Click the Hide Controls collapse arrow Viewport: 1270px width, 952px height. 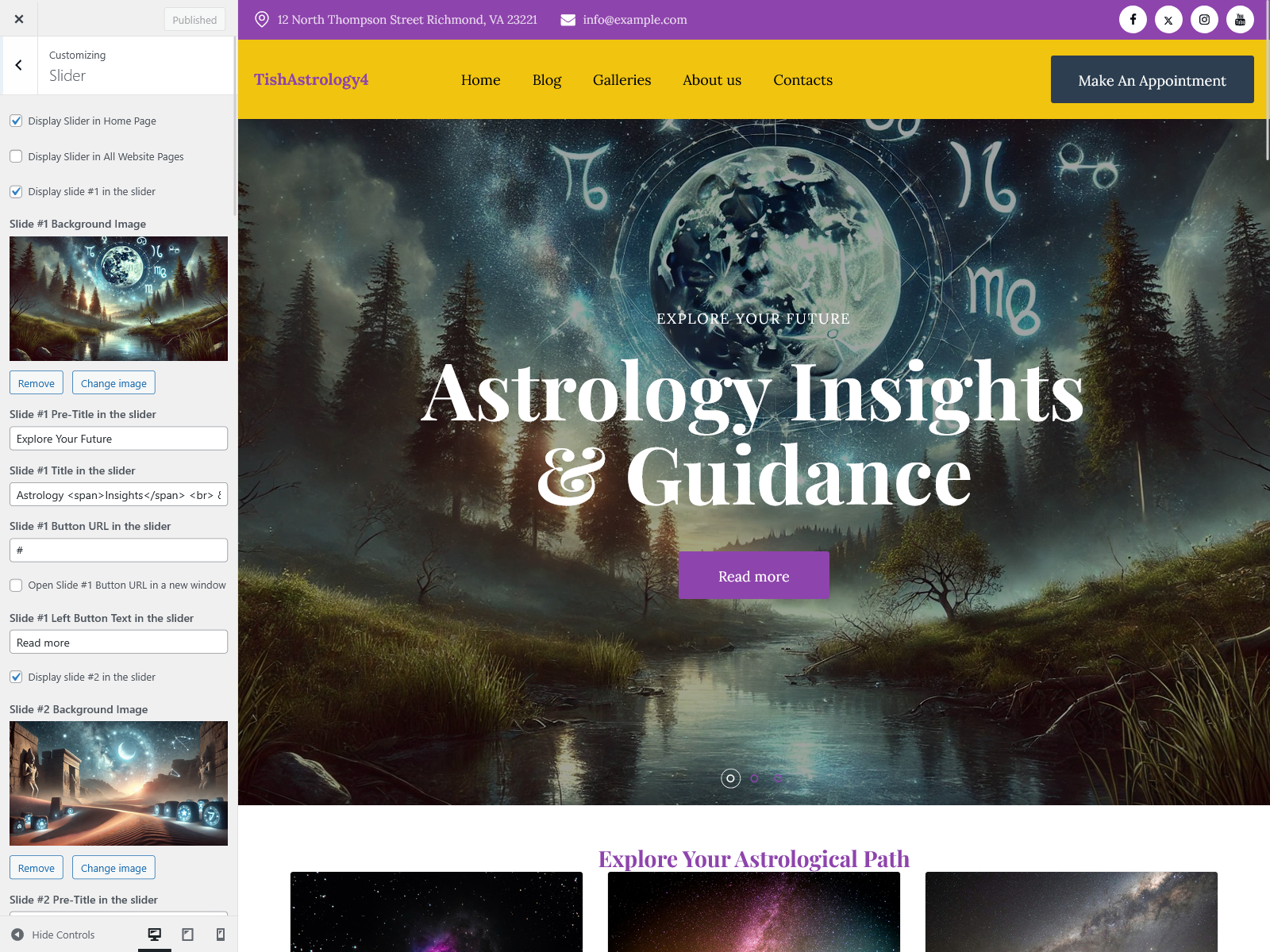pyautogui.click(x=17, y=935)
